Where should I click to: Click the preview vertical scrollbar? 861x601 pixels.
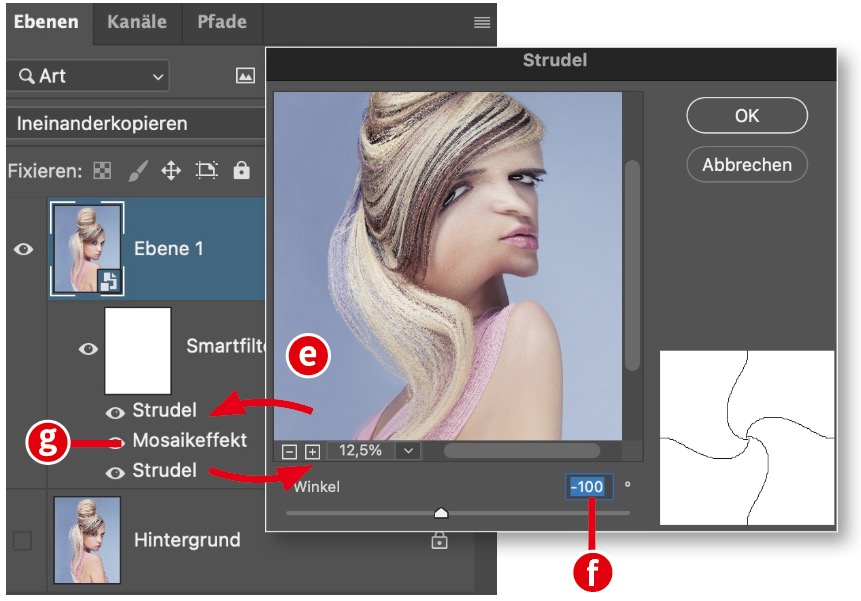tap(633, 266)
